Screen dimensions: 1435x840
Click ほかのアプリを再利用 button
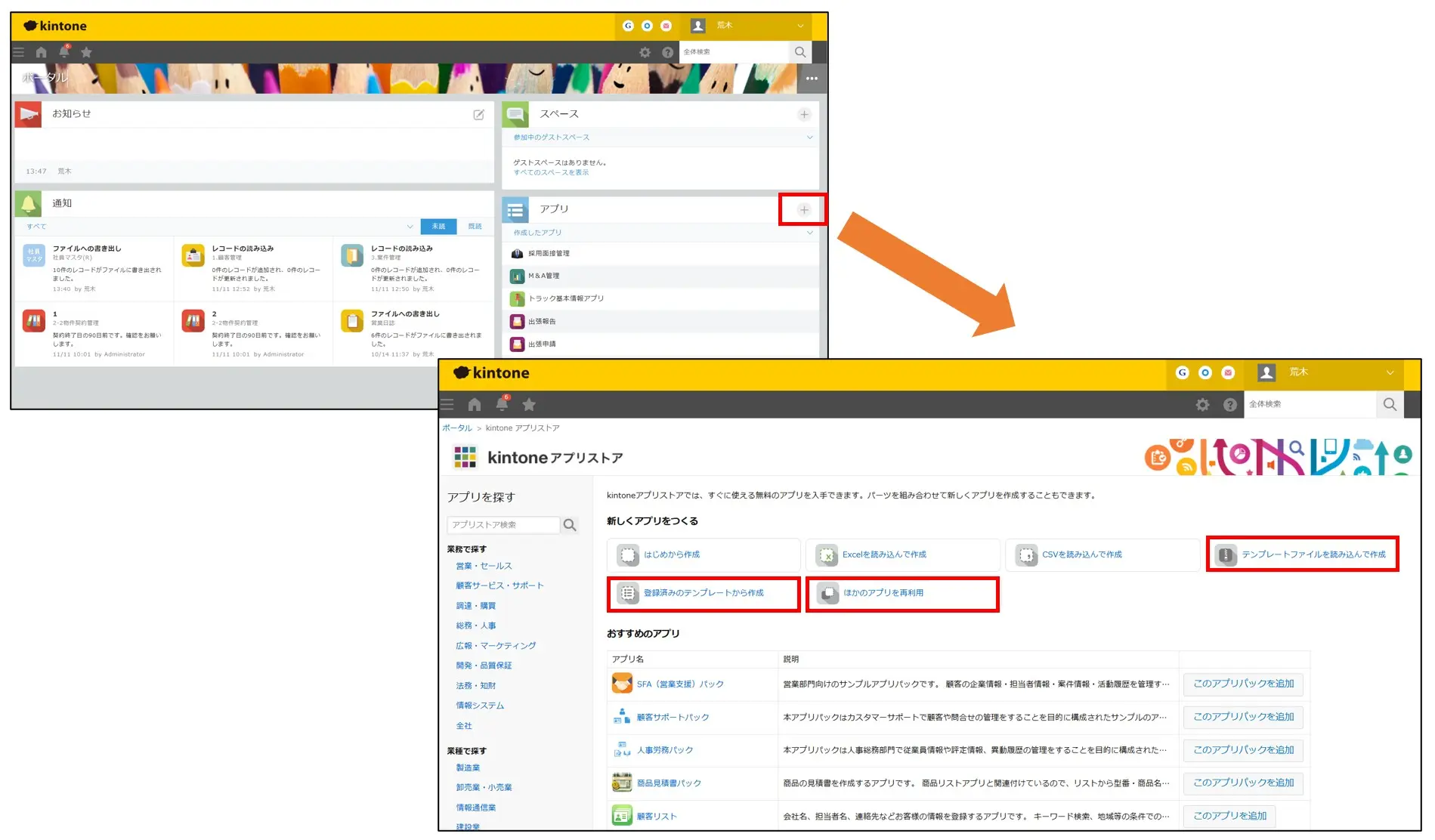coord(902,594)
